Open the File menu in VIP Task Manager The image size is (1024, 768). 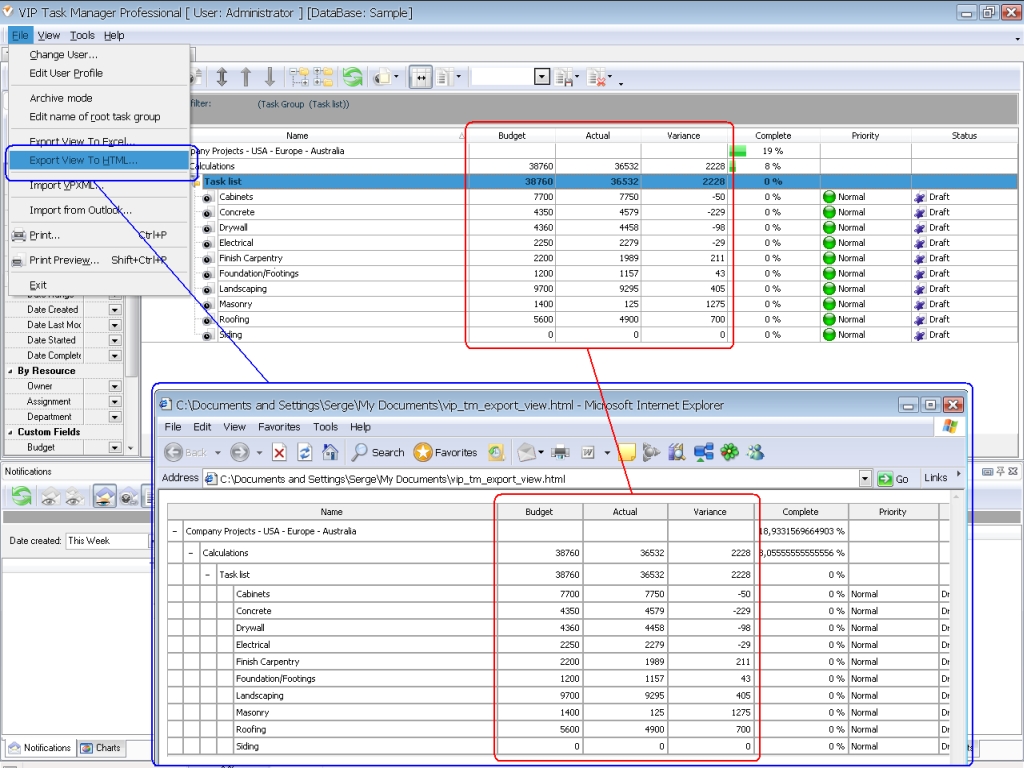19,34
